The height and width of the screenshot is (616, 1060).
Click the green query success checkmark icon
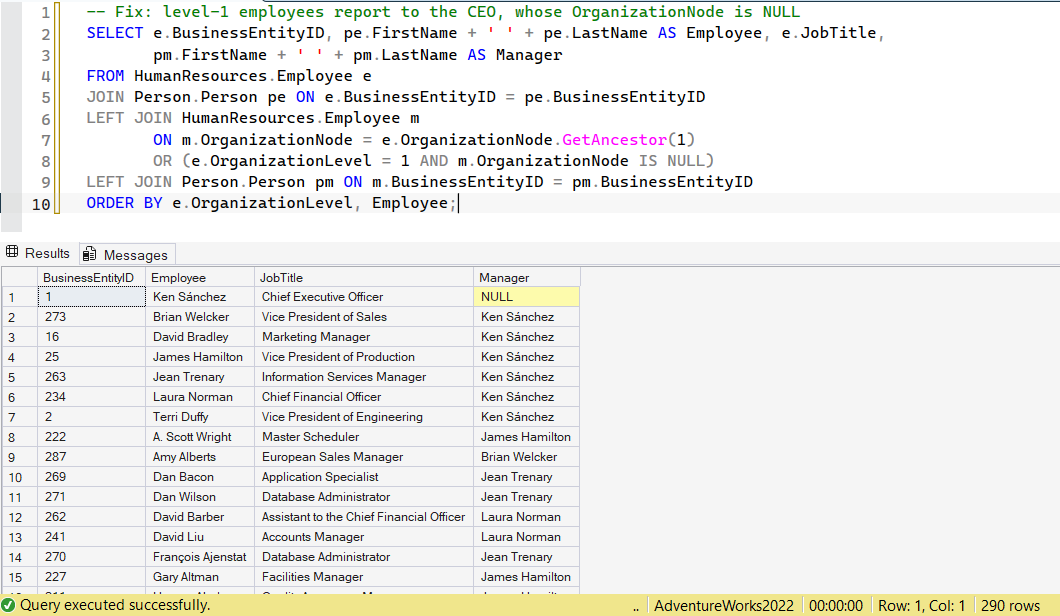[x=8, y=605]
